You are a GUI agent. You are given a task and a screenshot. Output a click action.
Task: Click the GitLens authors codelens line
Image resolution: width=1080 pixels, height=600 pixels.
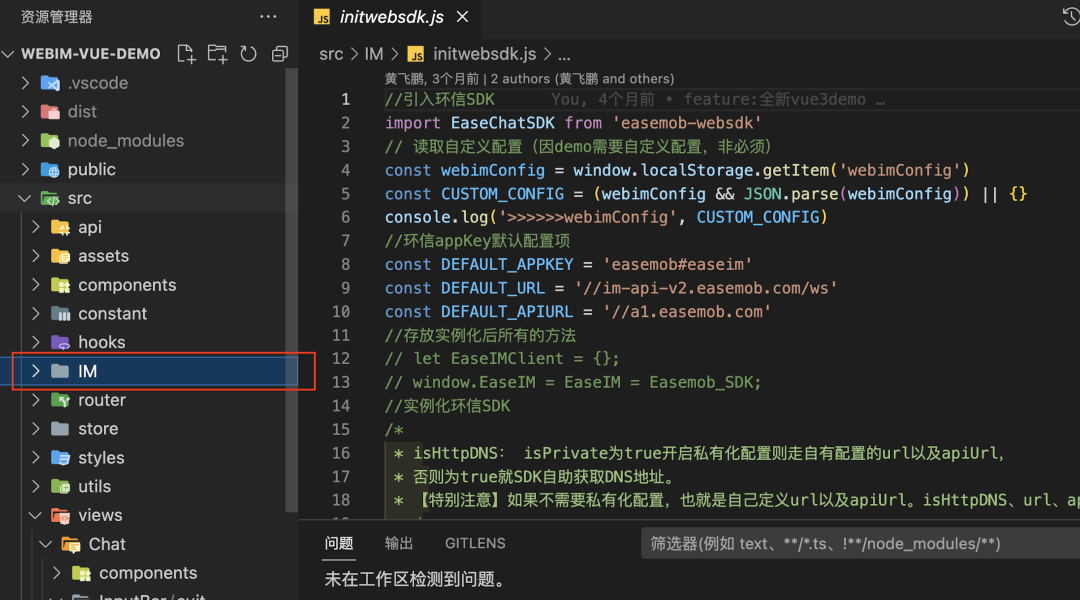[x=529, y=79]
